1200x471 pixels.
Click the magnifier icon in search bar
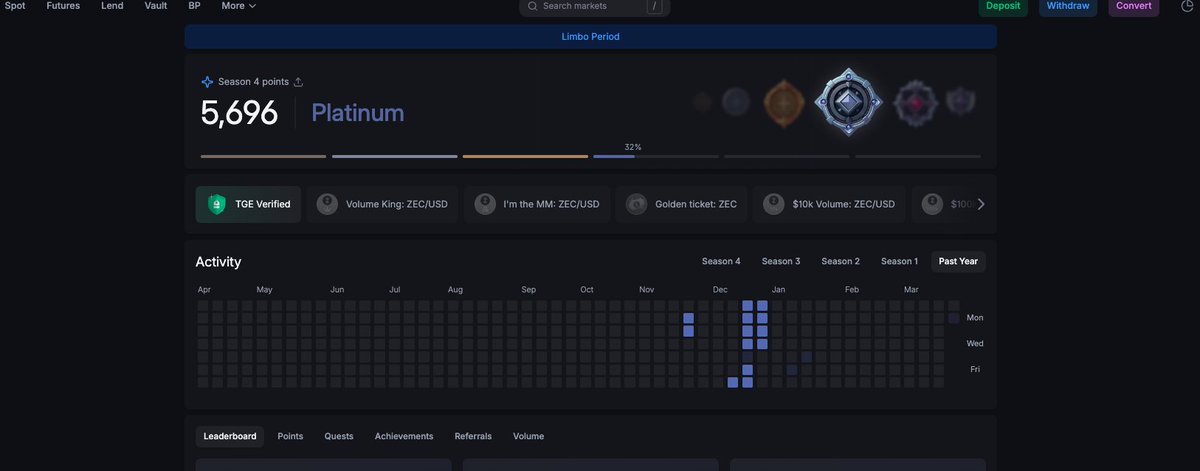533,6
